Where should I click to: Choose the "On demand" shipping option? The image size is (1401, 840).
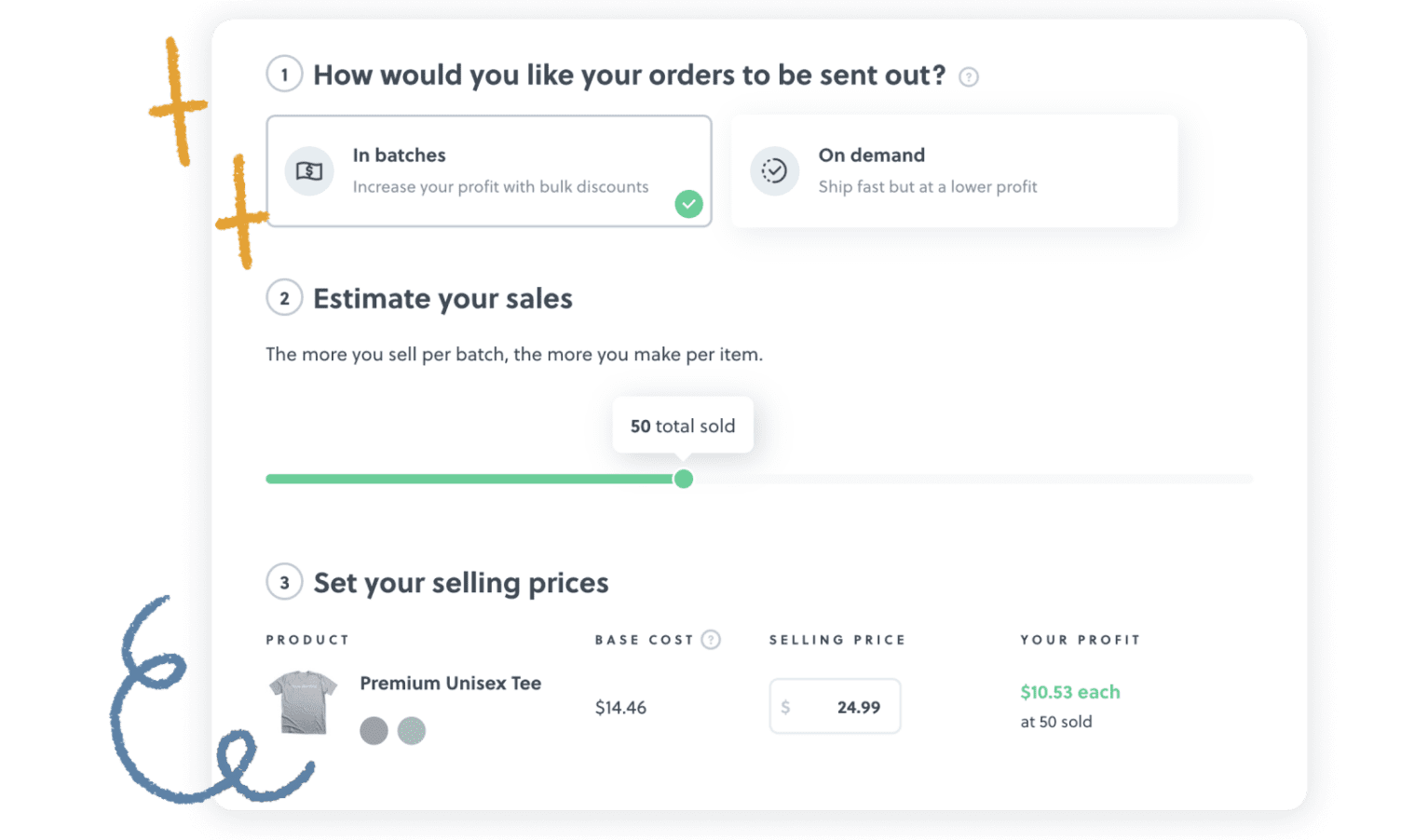[954, 170]
